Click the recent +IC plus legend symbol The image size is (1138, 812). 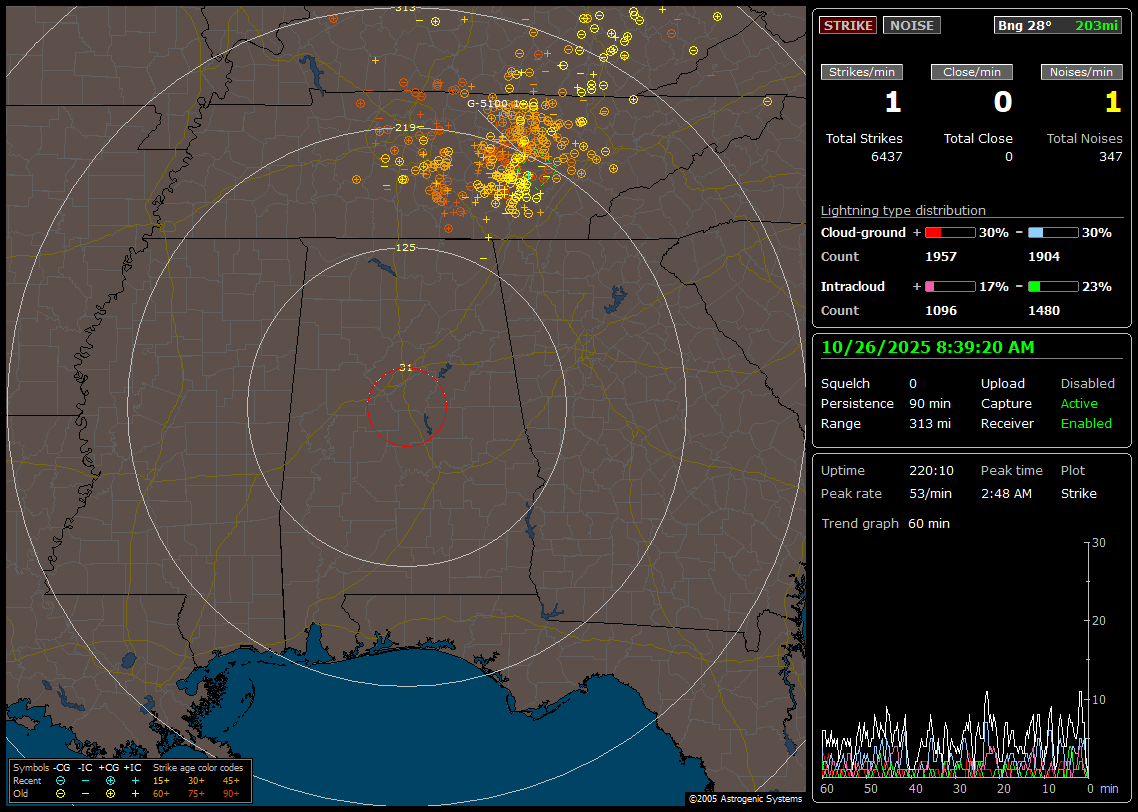pos(135,780)
